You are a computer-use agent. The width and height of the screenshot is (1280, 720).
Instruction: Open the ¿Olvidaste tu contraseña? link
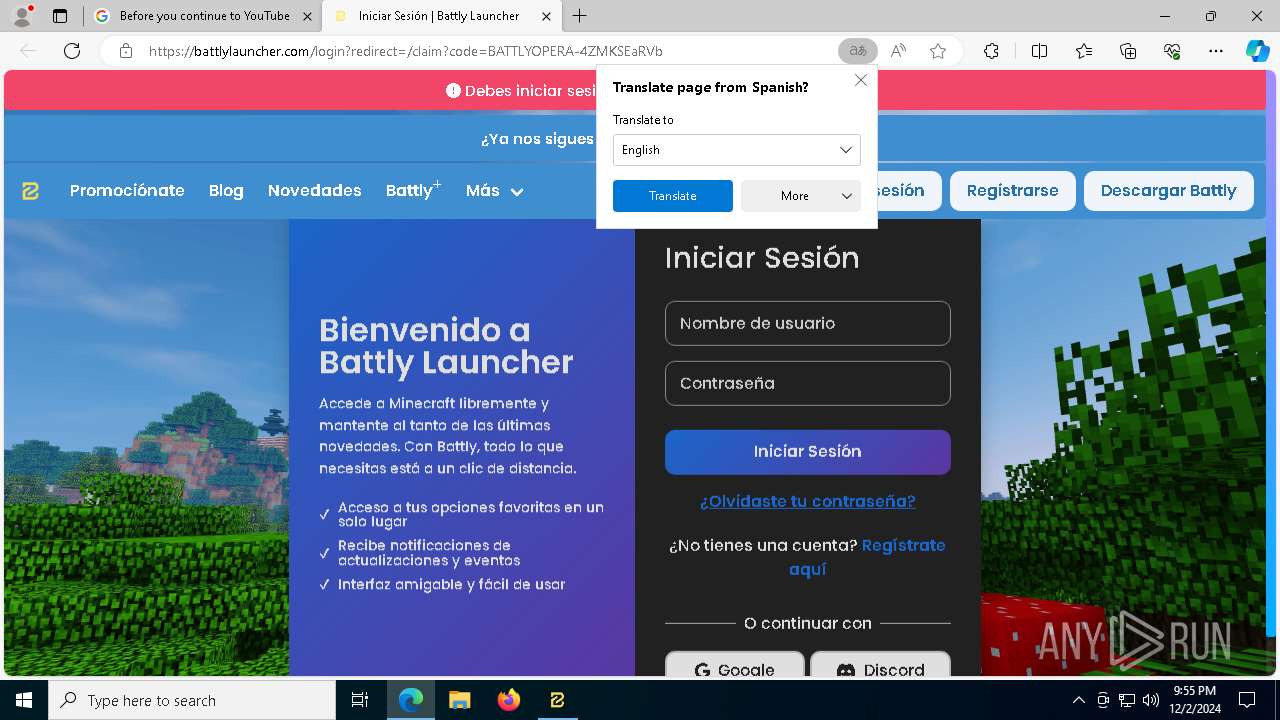tap(808, 501)
